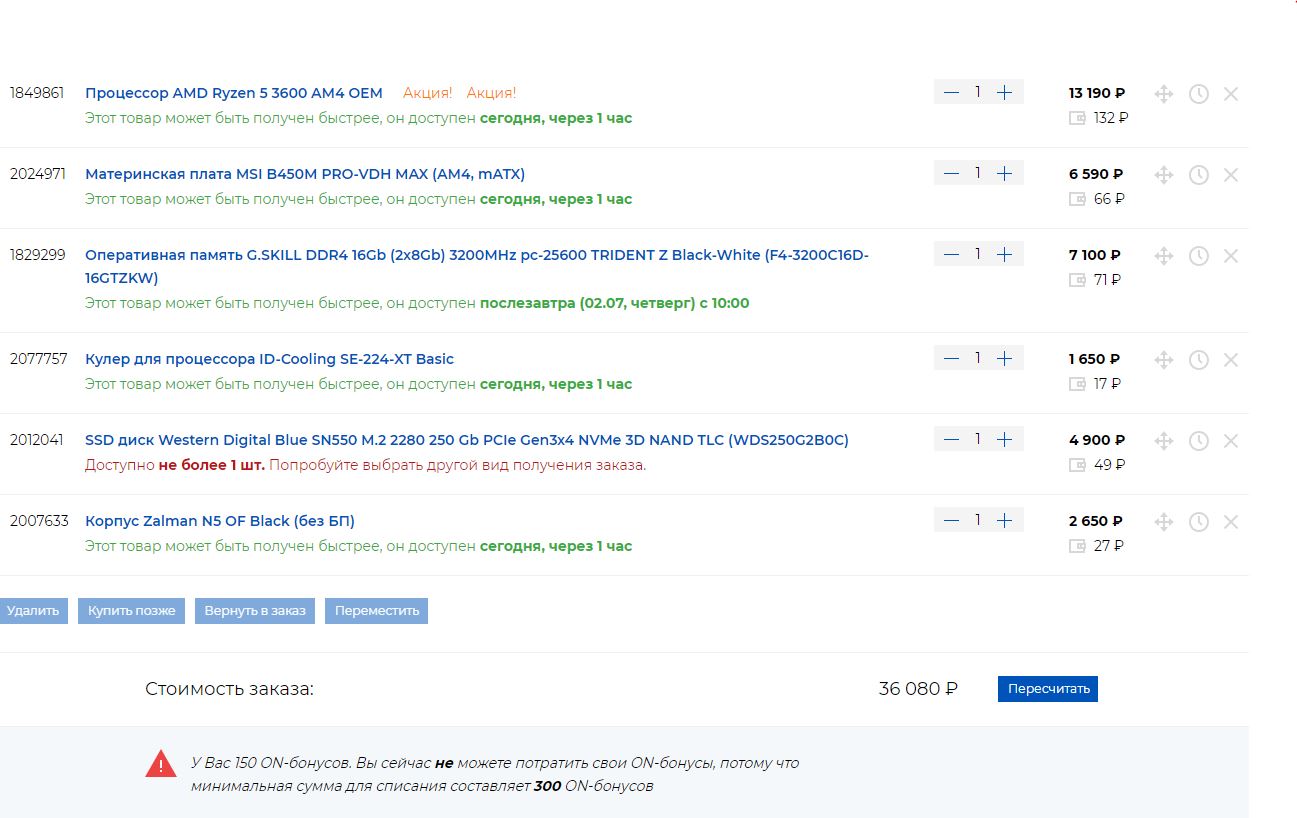
Task: Recalculate order with Пересчитать button
Action: coord(1048,689)
